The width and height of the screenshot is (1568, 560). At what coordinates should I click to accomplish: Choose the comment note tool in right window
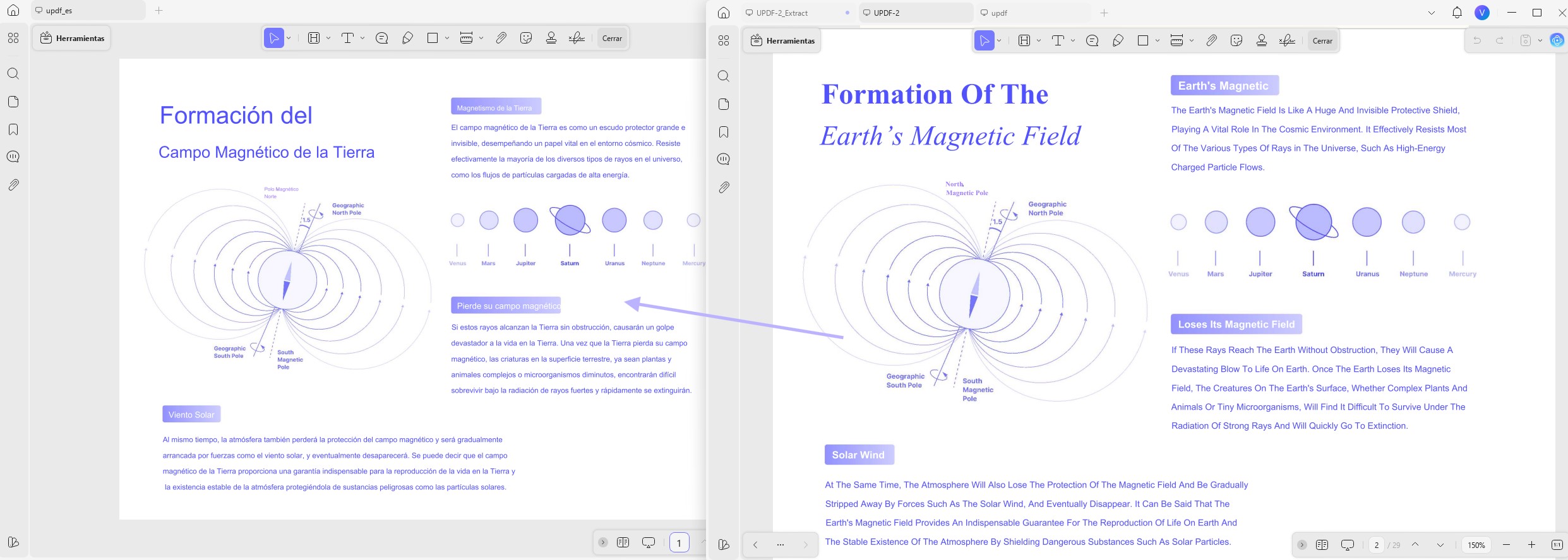tap(1092, 41)
